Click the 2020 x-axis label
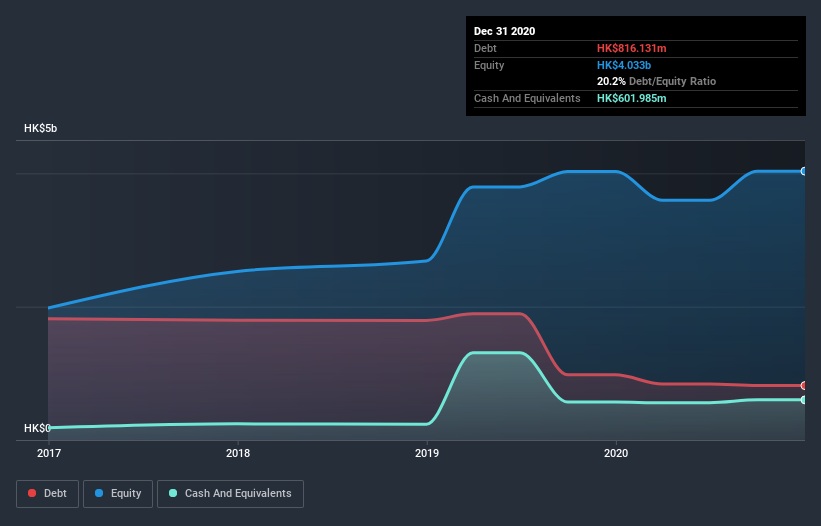Viewport: 821px width, 526px height. click(616, 453)
